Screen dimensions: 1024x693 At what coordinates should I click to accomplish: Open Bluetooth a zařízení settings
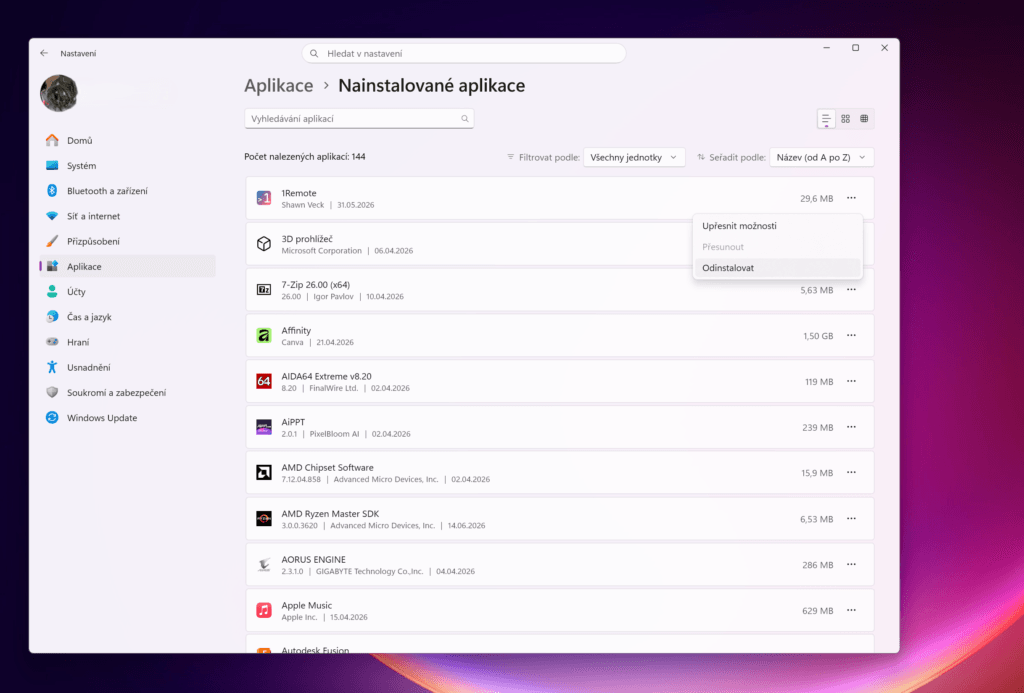127,191
